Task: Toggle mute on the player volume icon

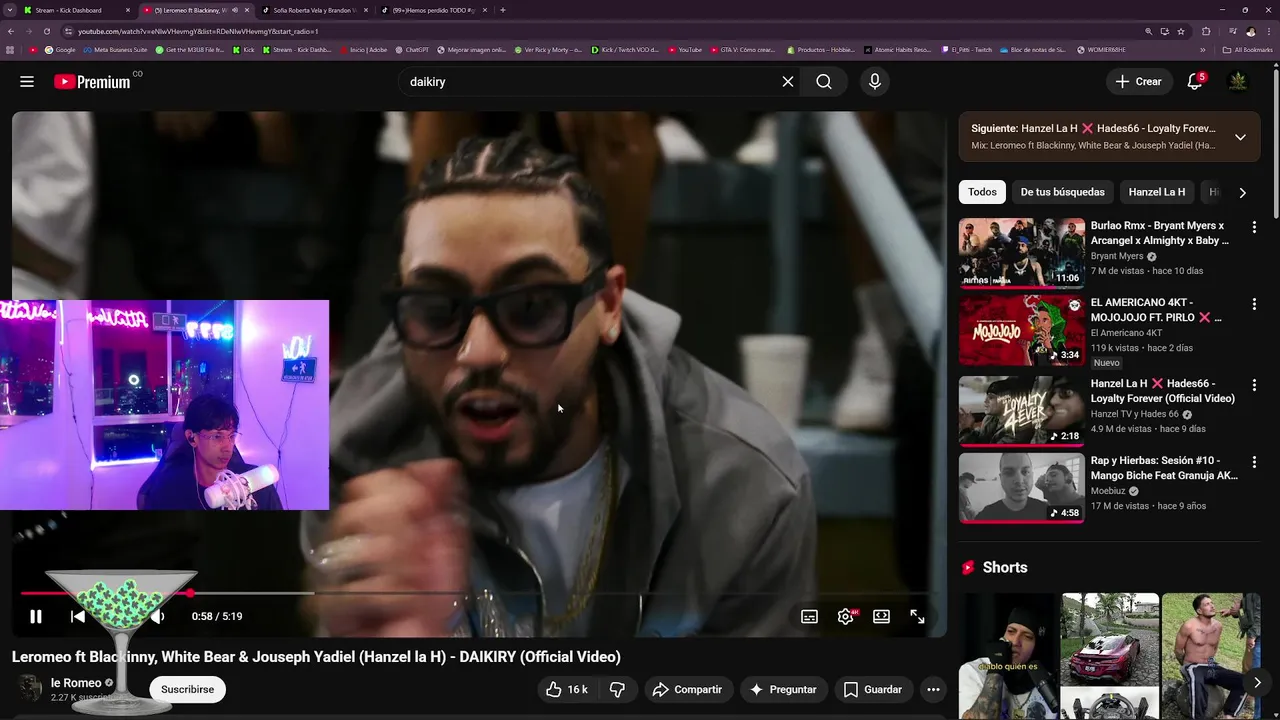Action: [157, 617]
